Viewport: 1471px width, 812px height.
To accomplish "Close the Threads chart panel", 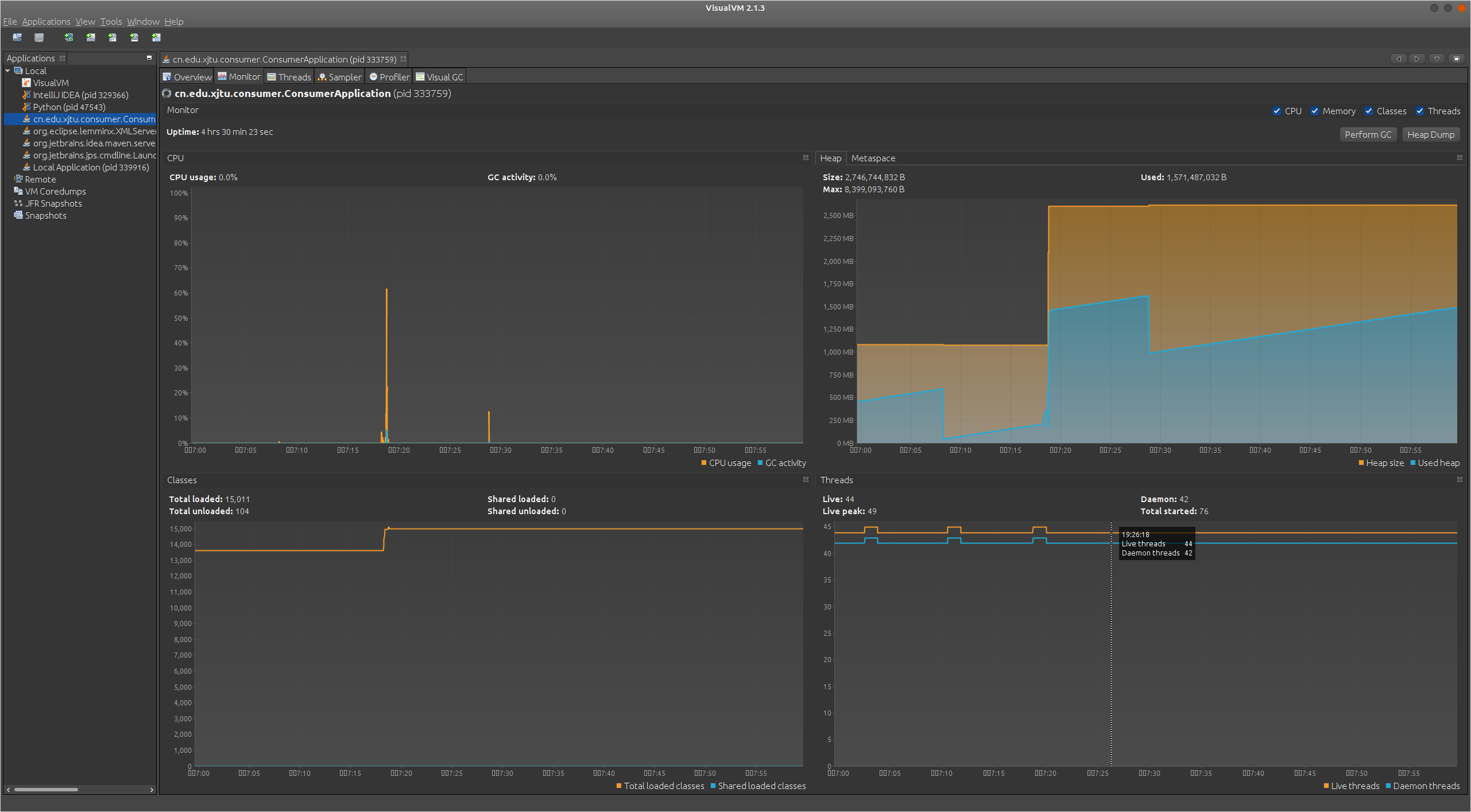I will click(1460, 480).
